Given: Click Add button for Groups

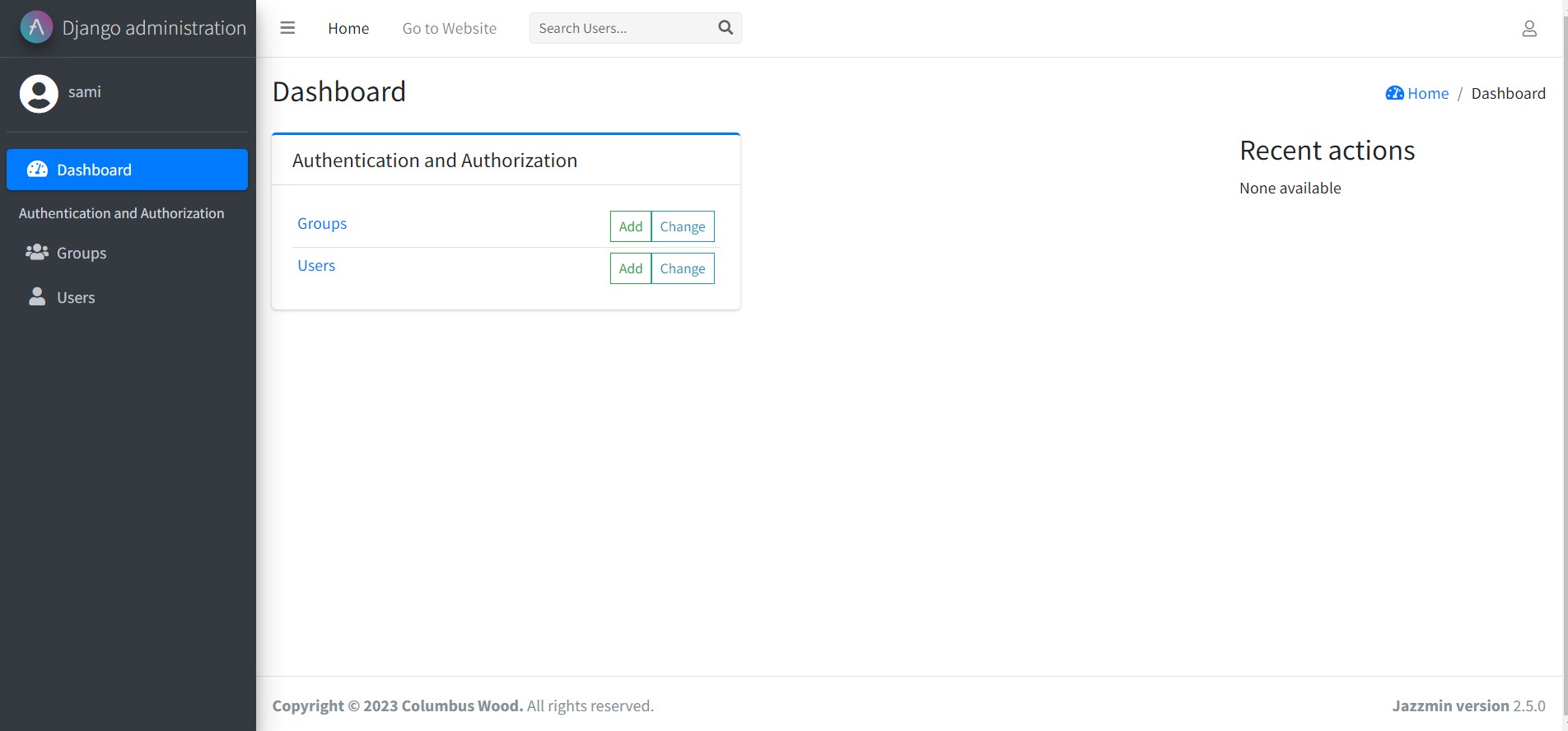Looking at the screenshot, I should click(631, 226).
